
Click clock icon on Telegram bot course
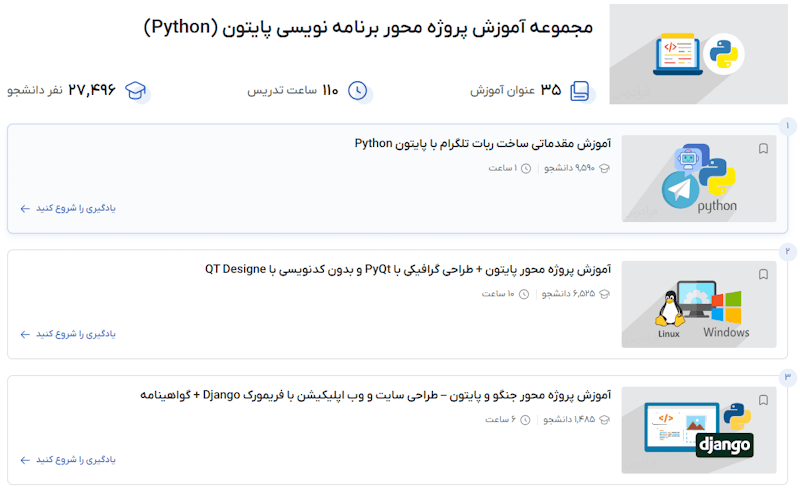click(x=527, y=168)
